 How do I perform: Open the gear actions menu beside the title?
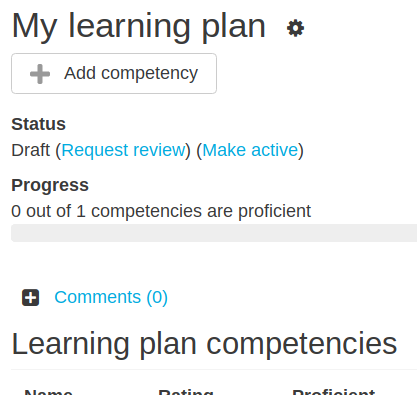tap(295, 28)
